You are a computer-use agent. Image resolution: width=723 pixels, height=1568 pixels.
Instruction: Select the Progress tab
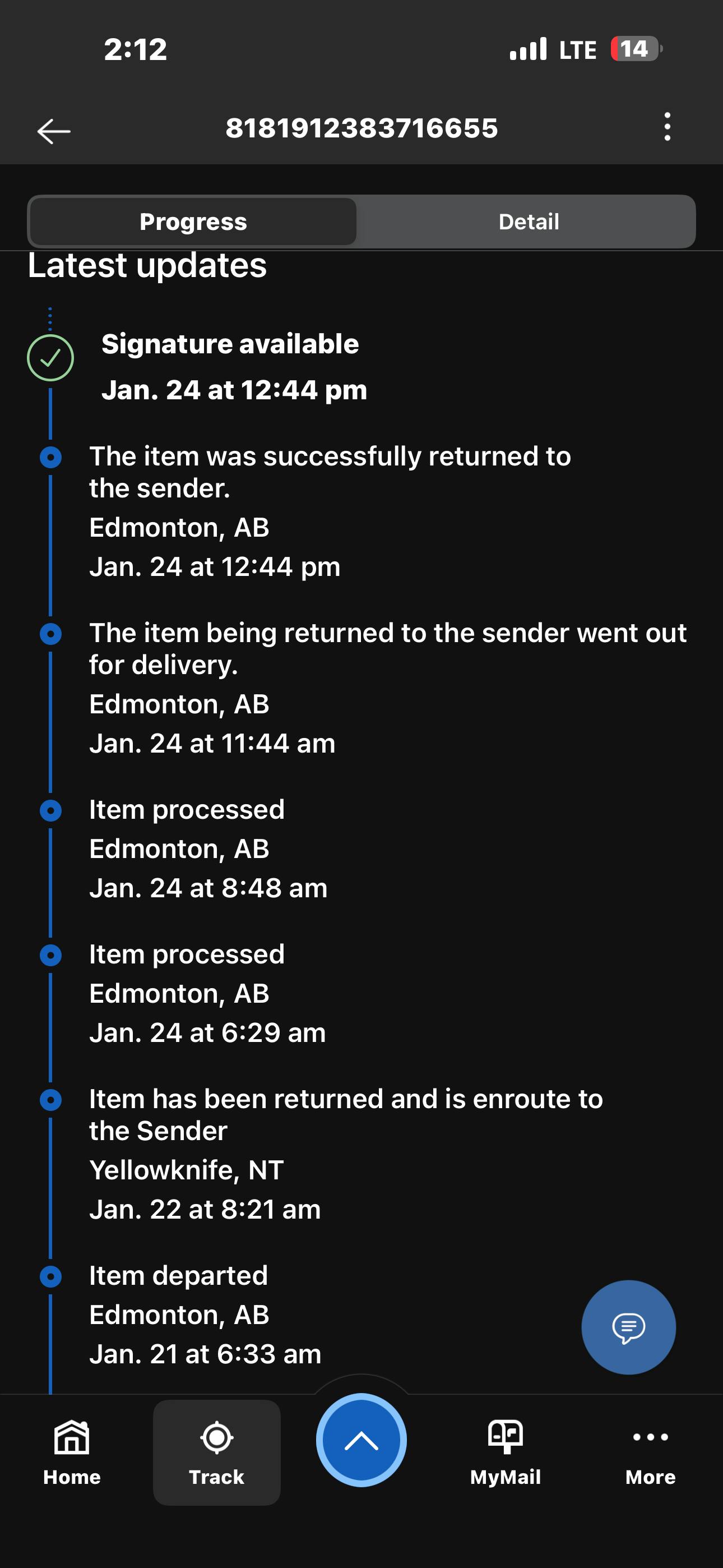click(193, 222)
